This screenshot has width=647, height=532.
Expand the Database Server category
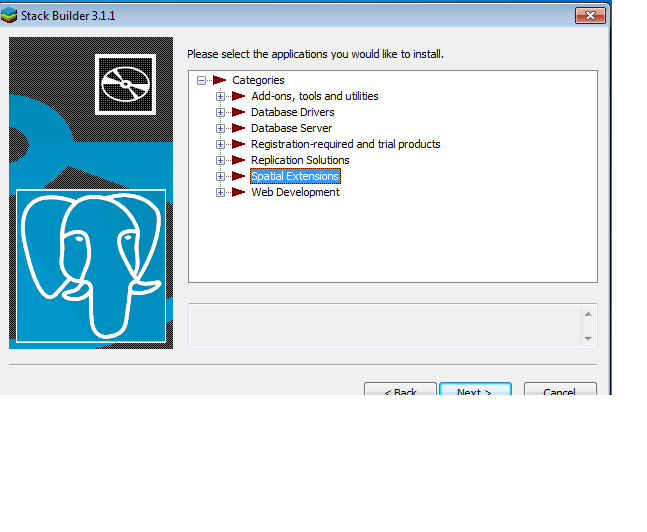point(220,129)
